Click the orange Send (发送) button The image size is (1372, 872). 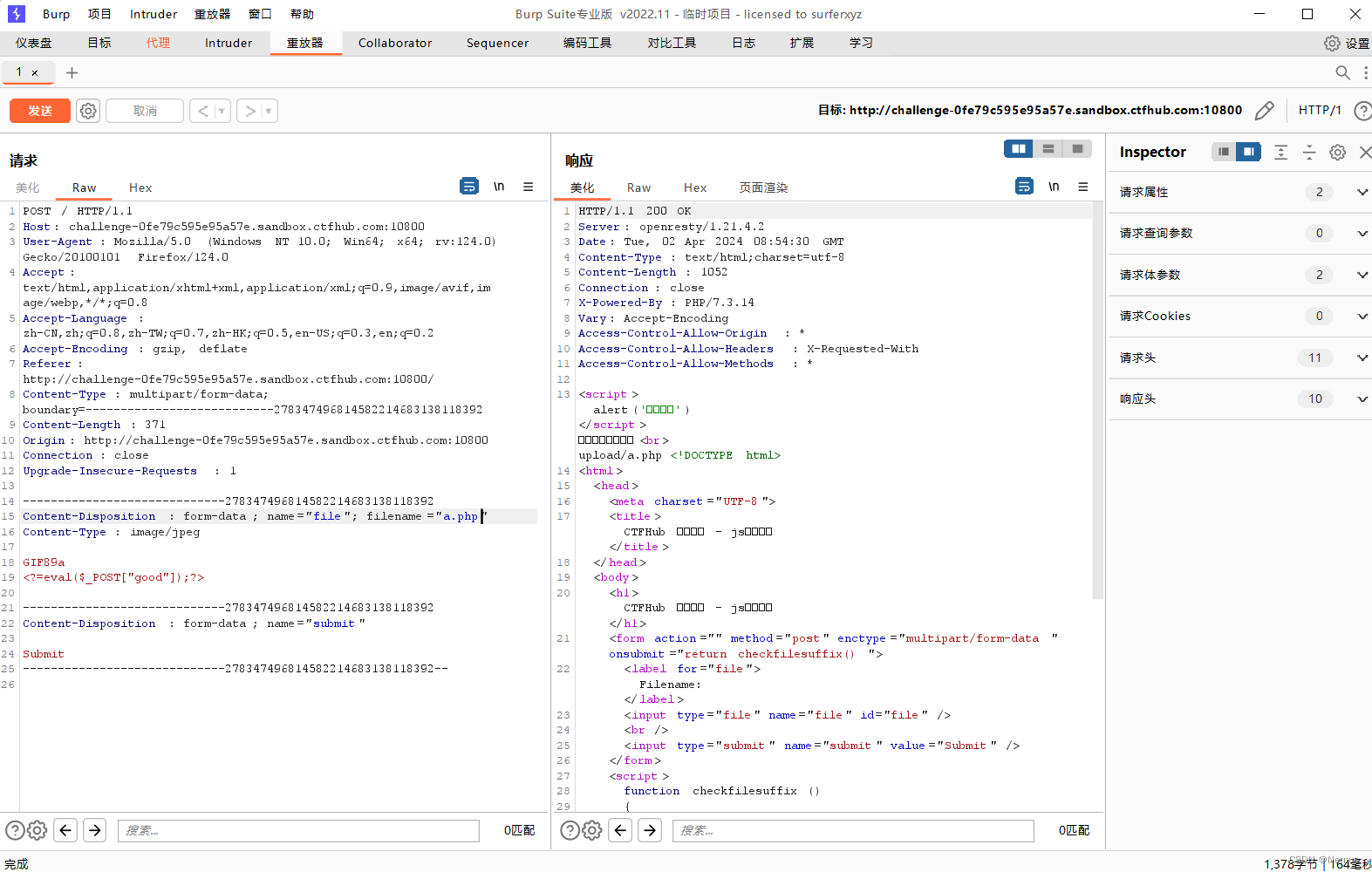[x=40, y=111]
